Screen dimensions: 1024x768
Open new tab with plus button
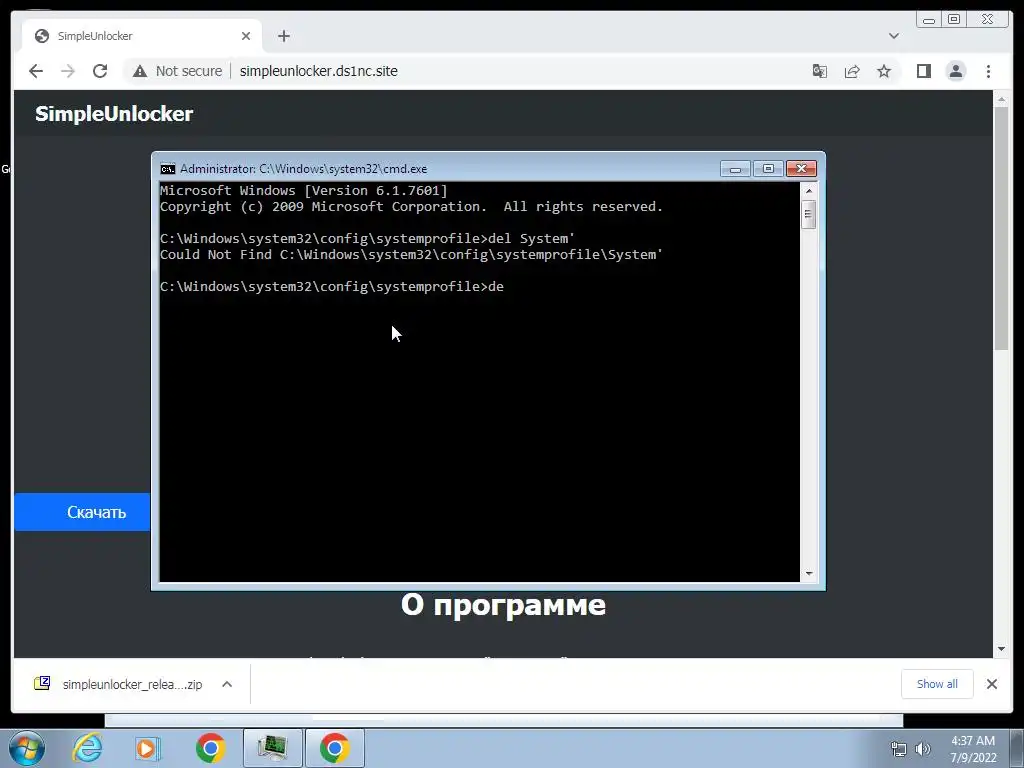pos(283,36)
